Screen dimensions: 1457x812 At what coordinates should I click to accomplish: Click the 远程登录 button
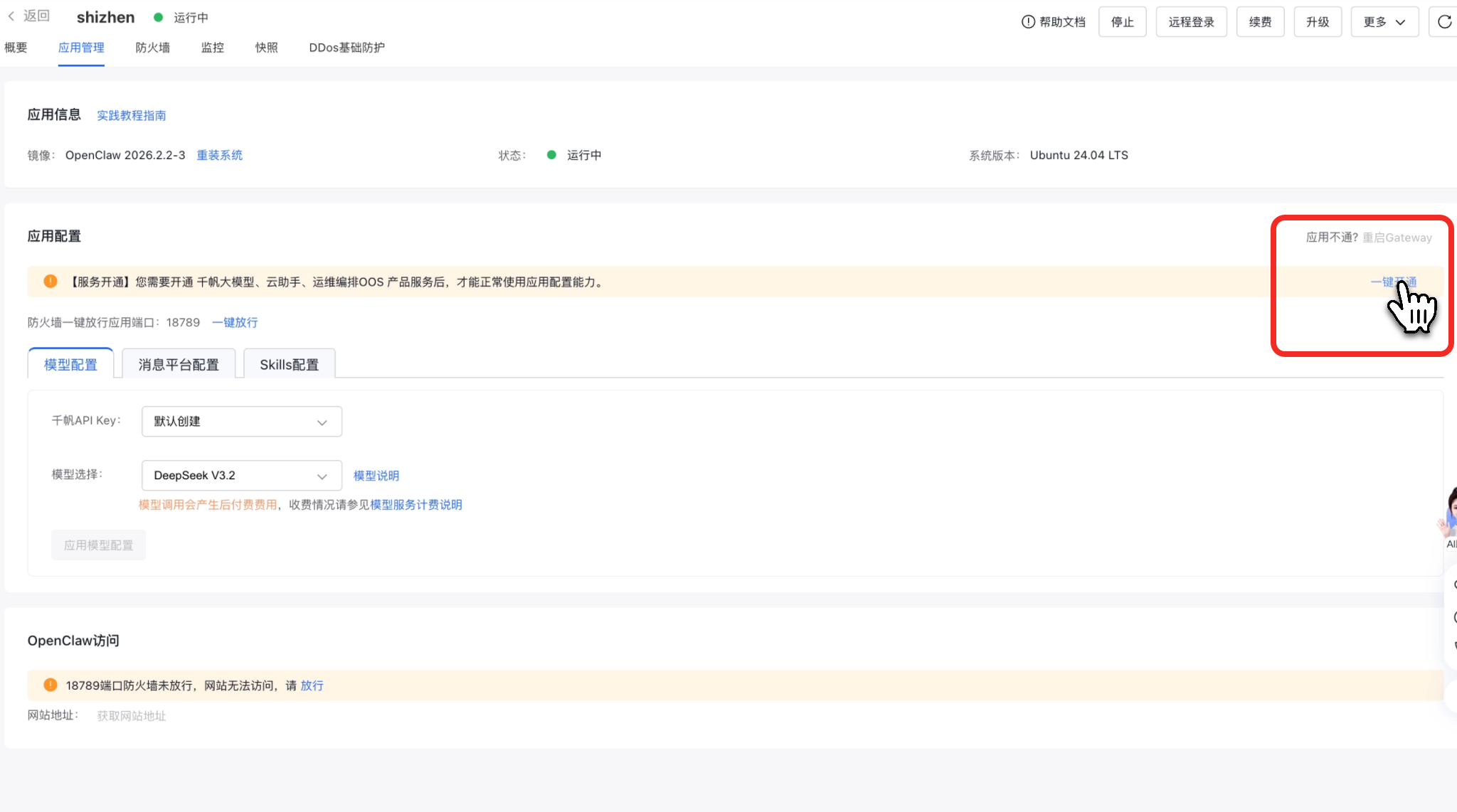pyautogui.click(x=1191, y=22)
